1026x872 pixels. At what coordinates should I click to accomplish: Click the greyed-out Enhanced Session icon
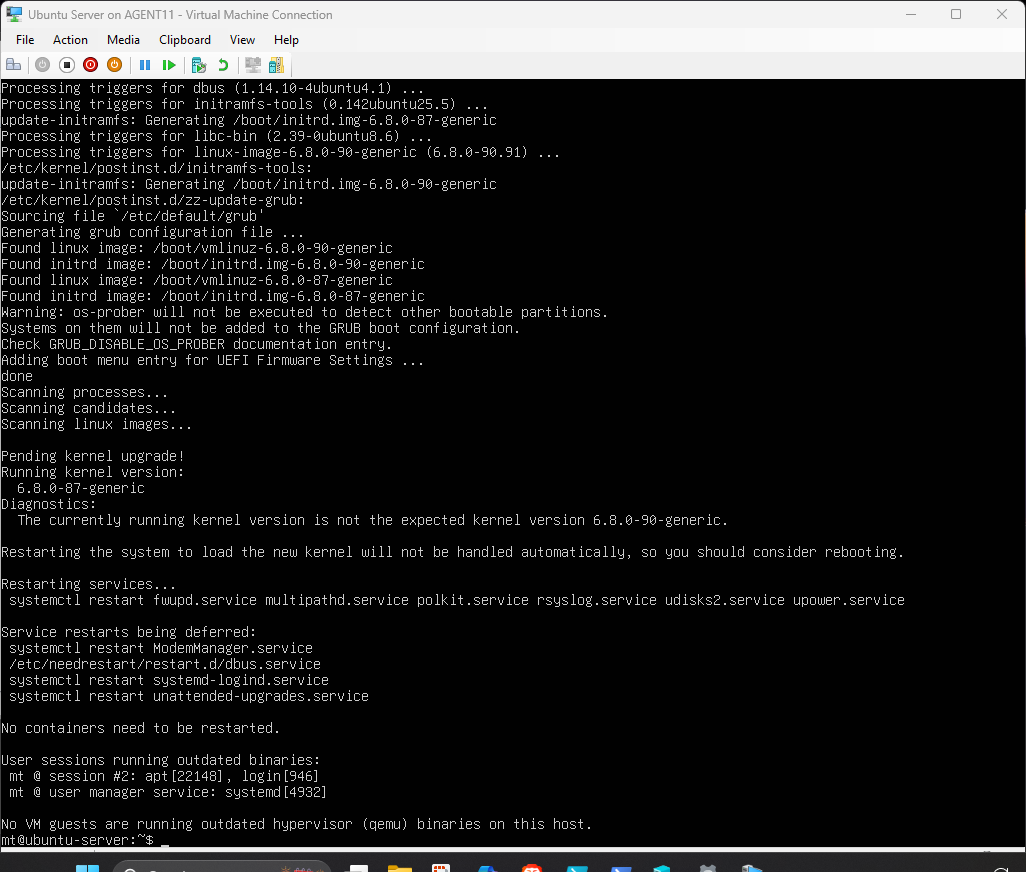pos(253,65)
